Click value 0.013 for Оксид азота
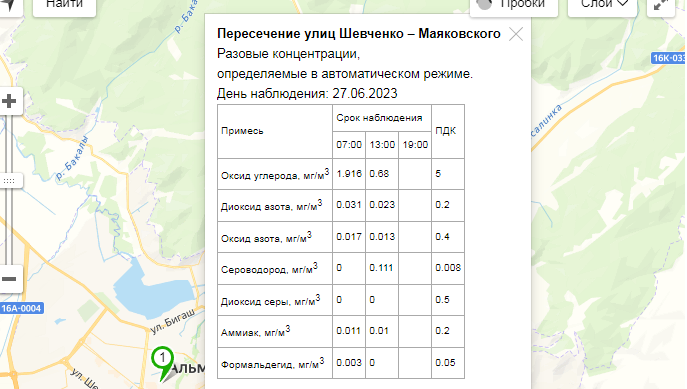Image resolution: width=687 pixels, height=389 pixels. pos(382,237)
